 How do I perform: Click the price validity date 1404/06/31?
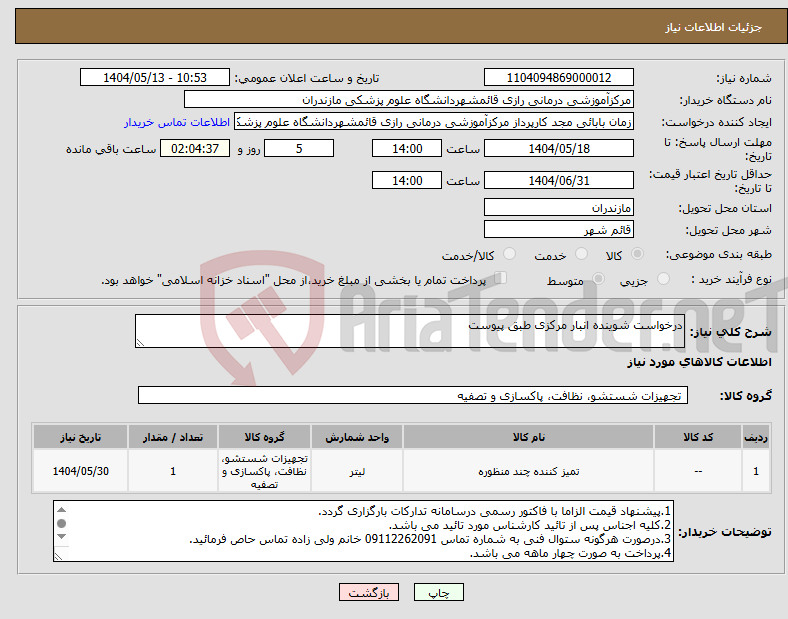click(559, 180)
